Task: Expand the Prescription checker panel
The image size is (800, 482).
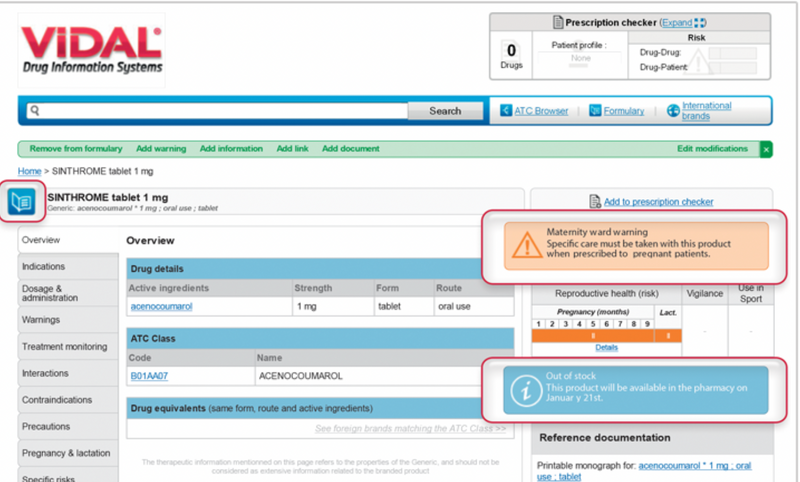Action: tap(677, 22)
